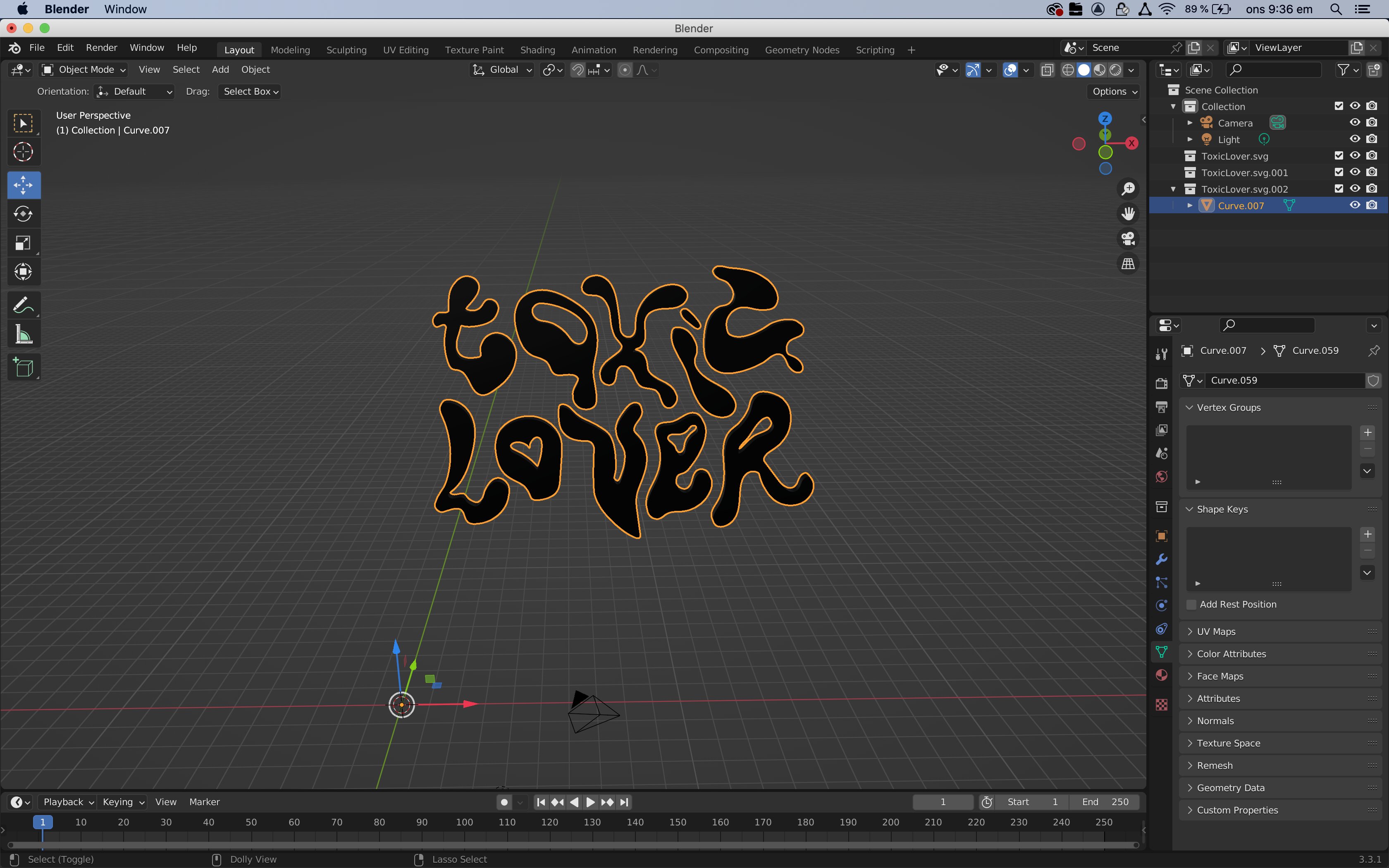Select the Scale tool

point(23,243)
